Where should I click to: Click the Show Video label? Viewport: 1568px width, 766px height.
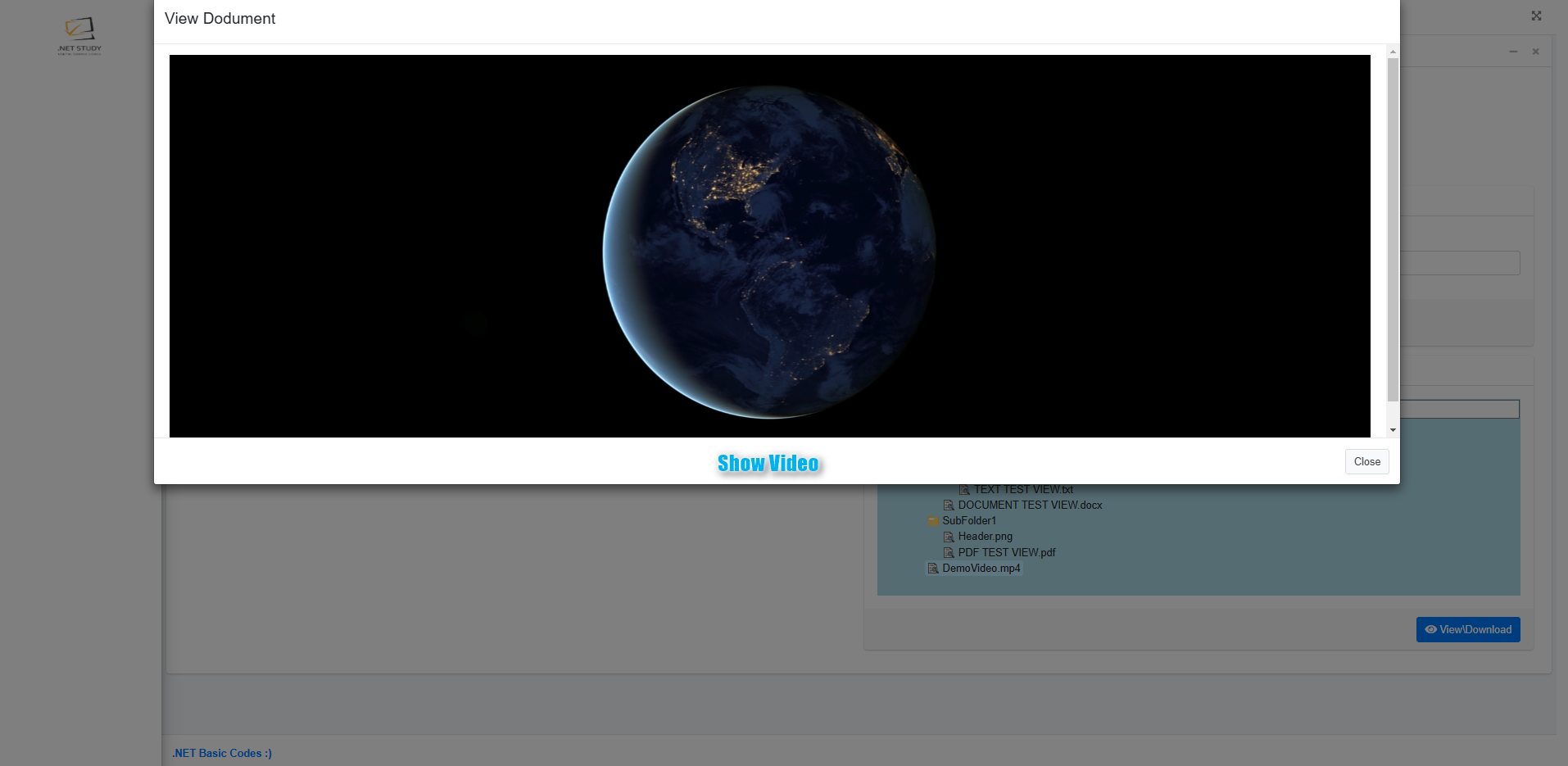point(768,464)
